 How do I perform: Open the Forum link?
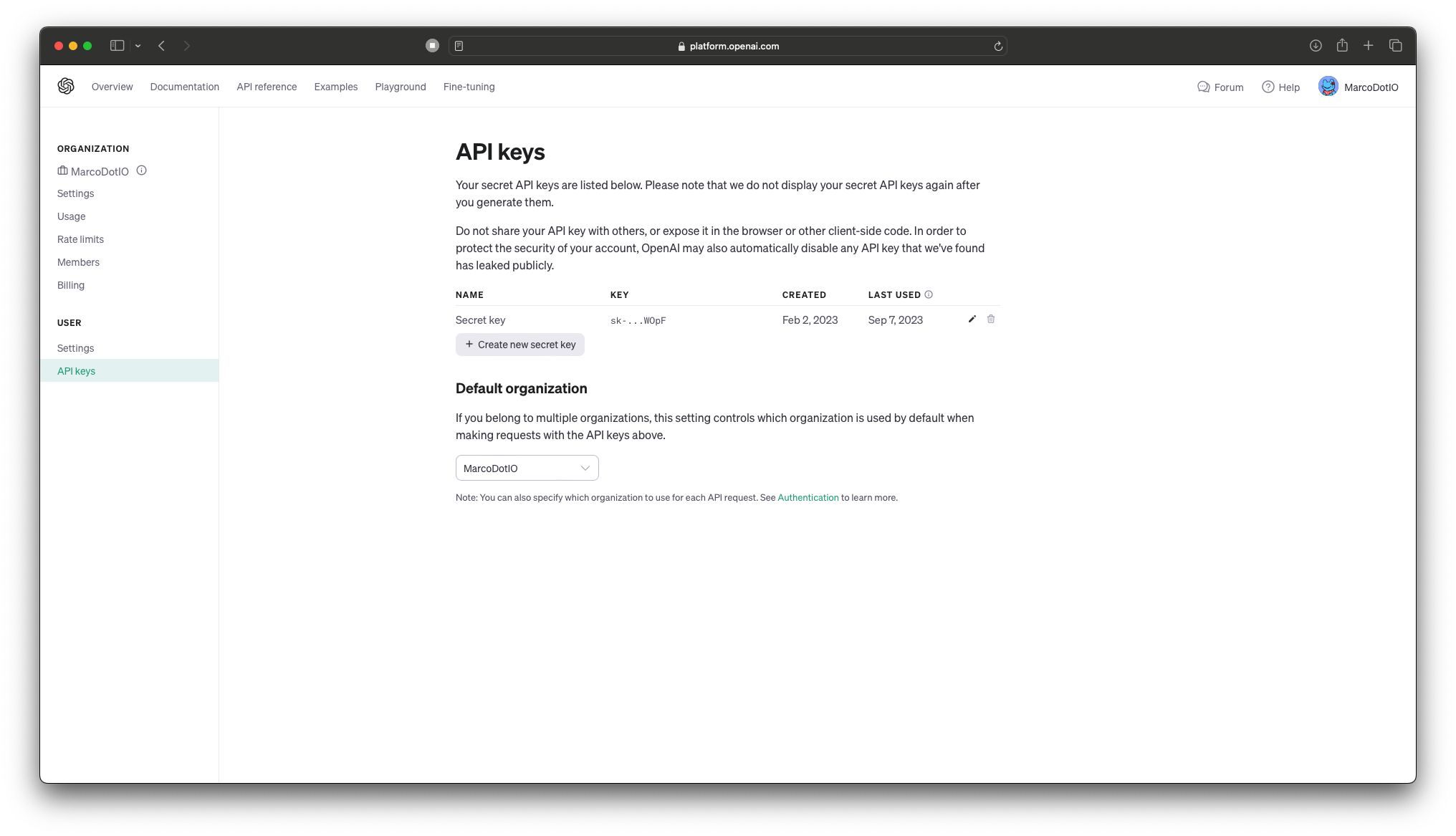point(1220,87)
